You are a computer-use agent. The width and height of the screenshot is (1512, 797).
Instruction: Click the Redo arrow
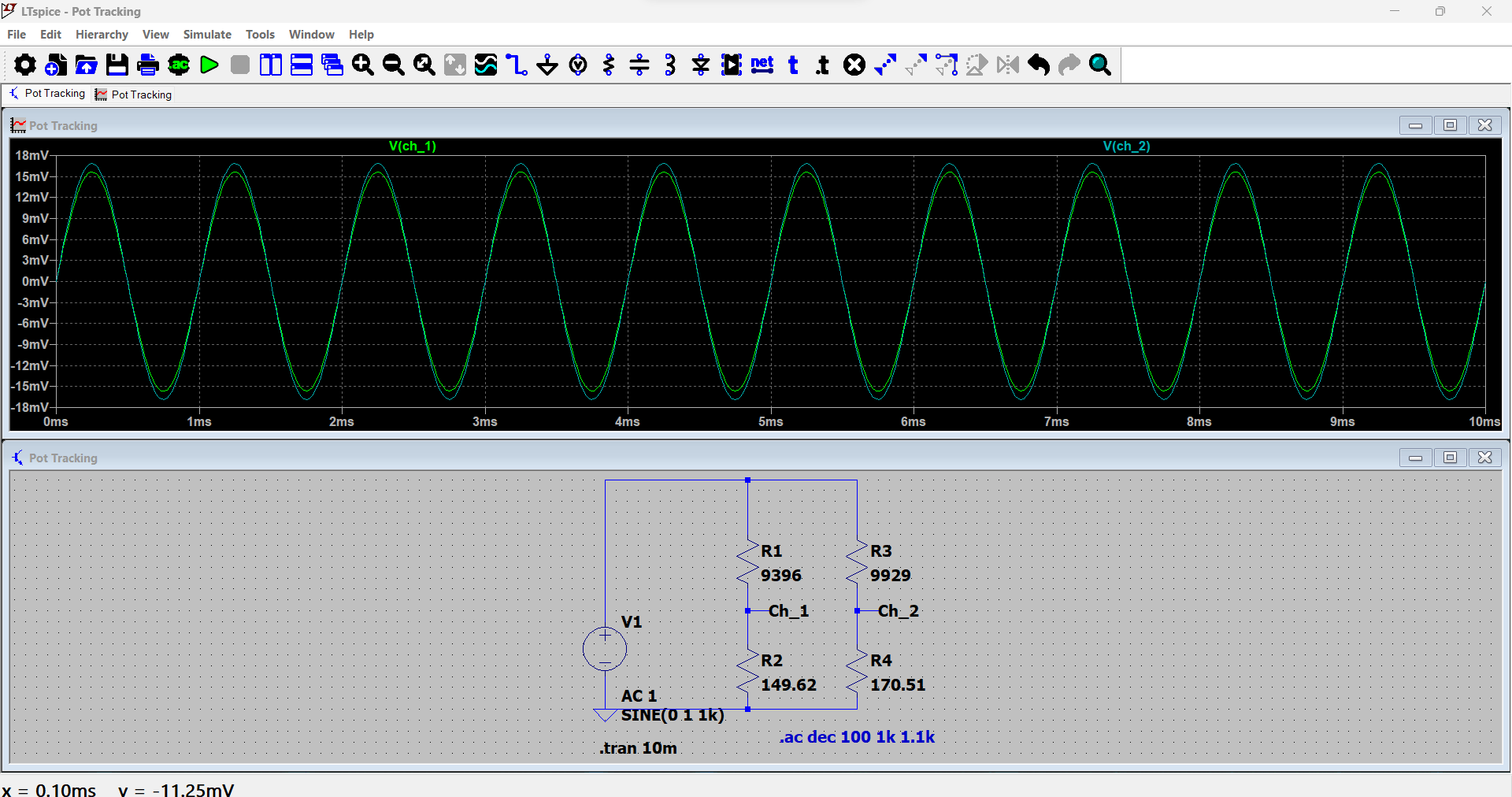point(1069,65)
